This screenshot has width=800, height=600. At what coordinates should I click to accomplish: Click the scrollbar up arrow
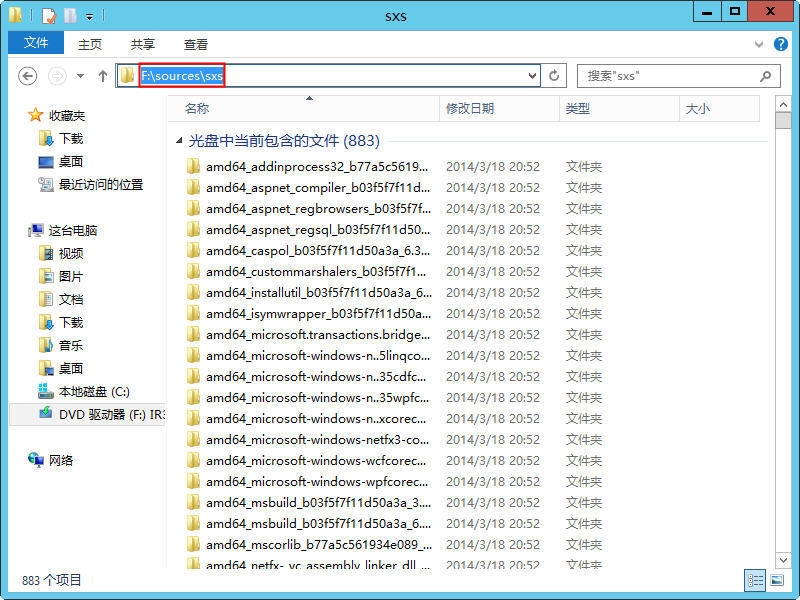point(783,104)
